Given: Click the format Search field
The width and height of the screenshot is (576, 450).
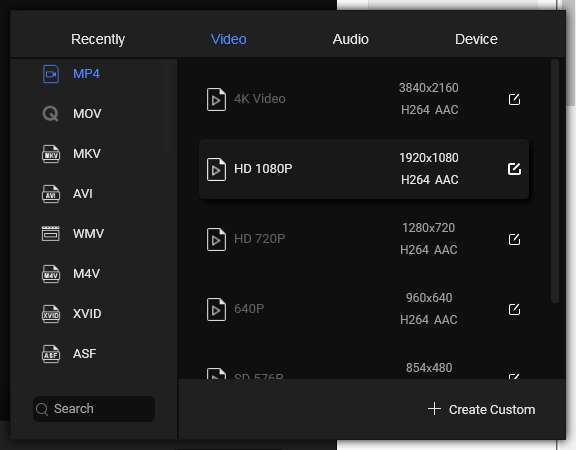Looking at the screenshot, I should (x=94, y=408).
